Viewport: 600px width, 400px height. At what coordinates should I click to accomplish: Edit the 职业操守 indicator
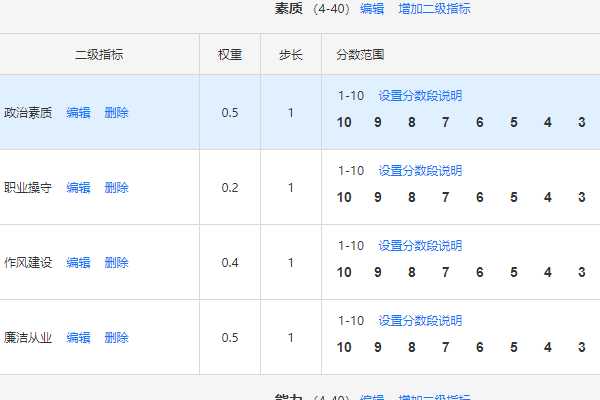(78, 188)
